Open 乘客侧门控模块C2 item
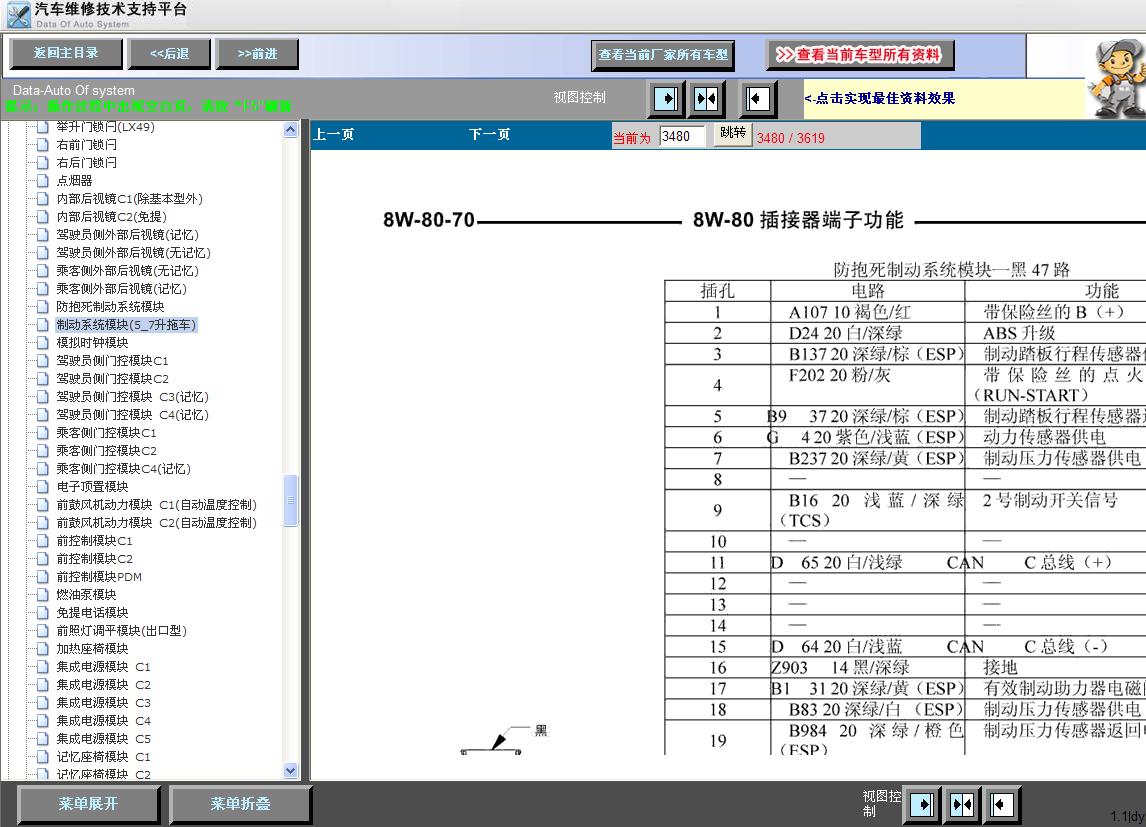The height and width of the screenshot is (827, 1146). (107, 451)
